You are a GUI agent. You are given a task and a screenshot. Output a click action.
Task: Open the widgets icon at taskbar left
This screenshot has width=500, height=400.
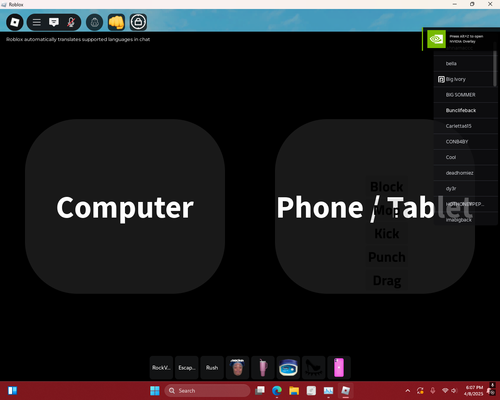(12, 390)
